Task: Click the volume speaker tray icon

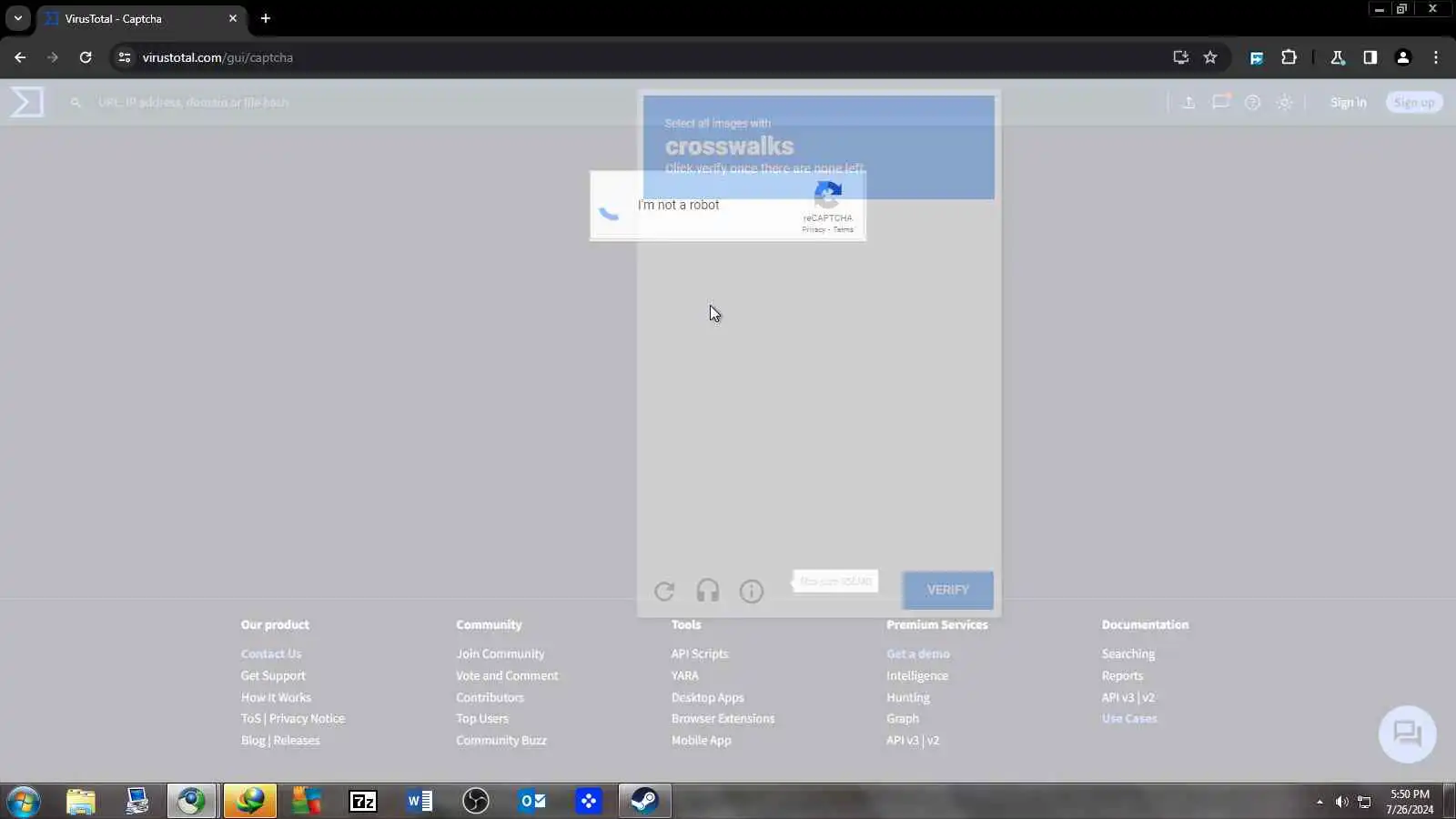Action: [x=1341, y=802]
